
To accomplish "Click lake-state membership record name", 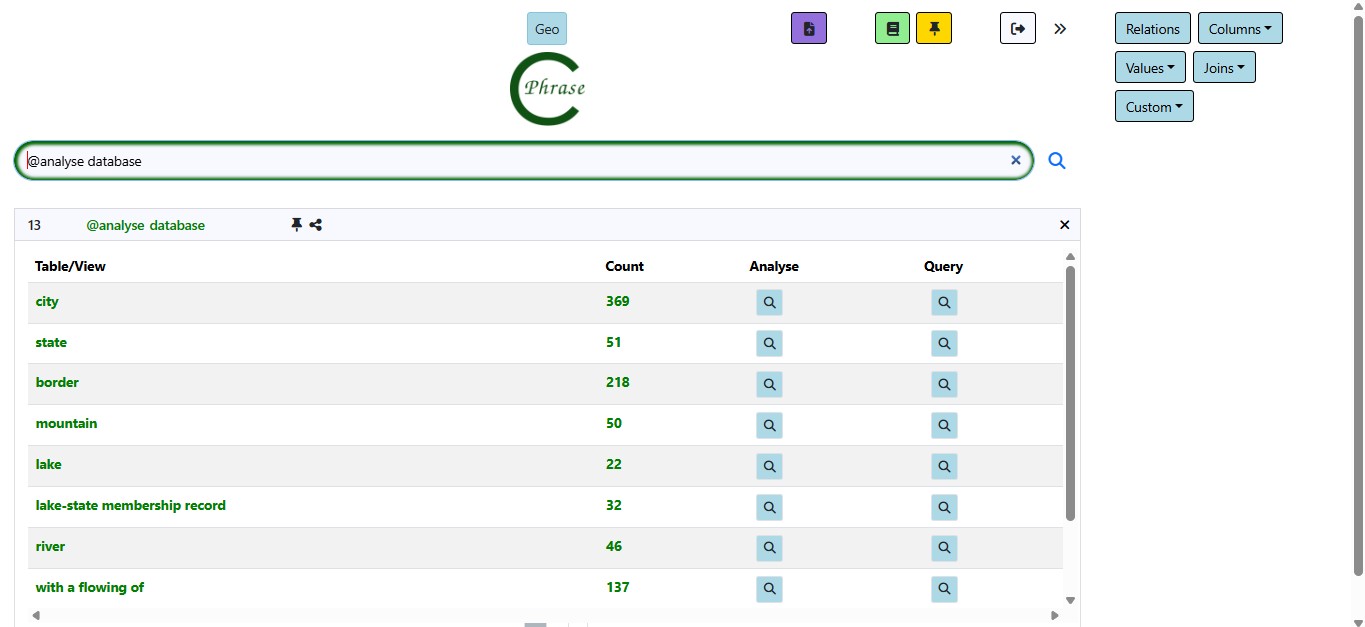I will (x=130, y=506).
